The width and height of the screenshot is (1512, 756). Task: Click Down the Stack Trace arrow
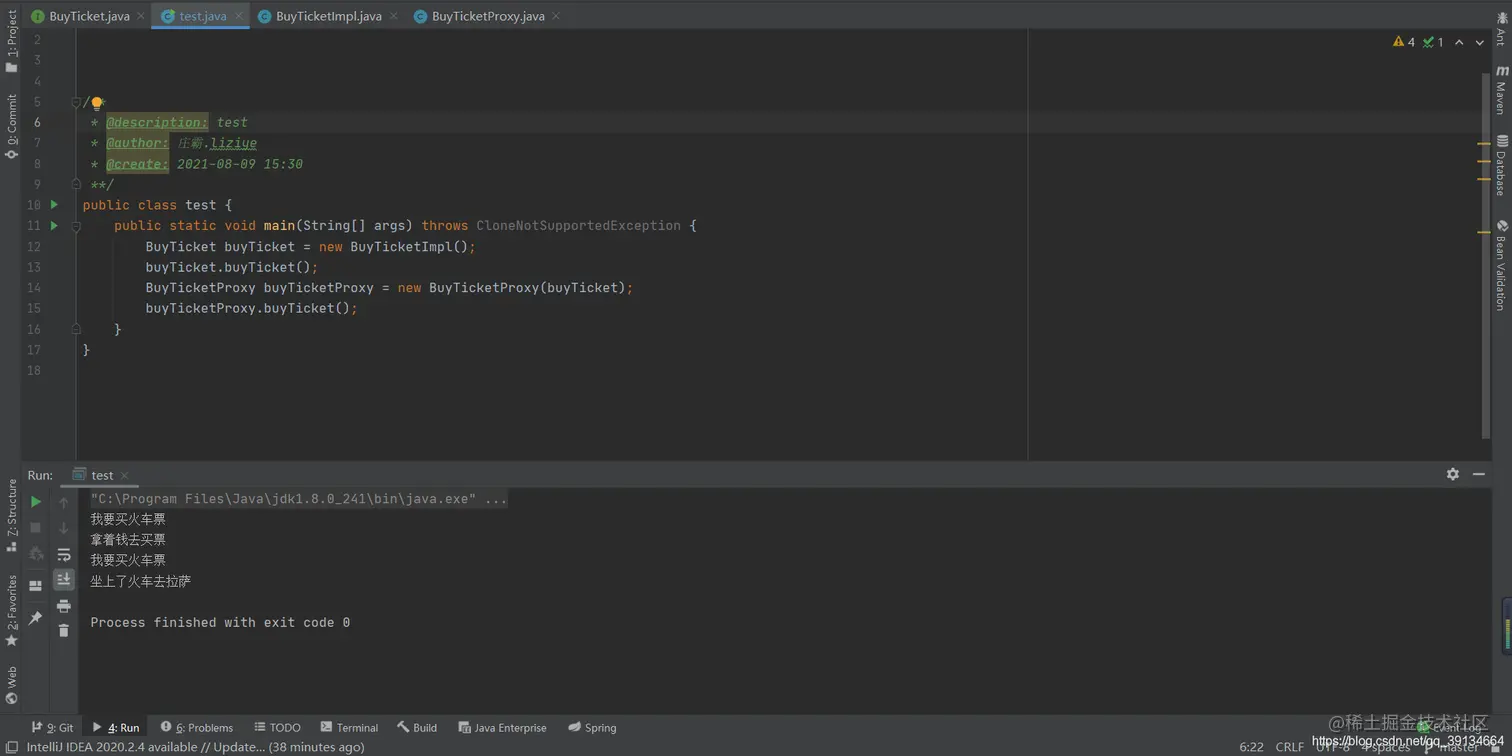tap(64, 528)
